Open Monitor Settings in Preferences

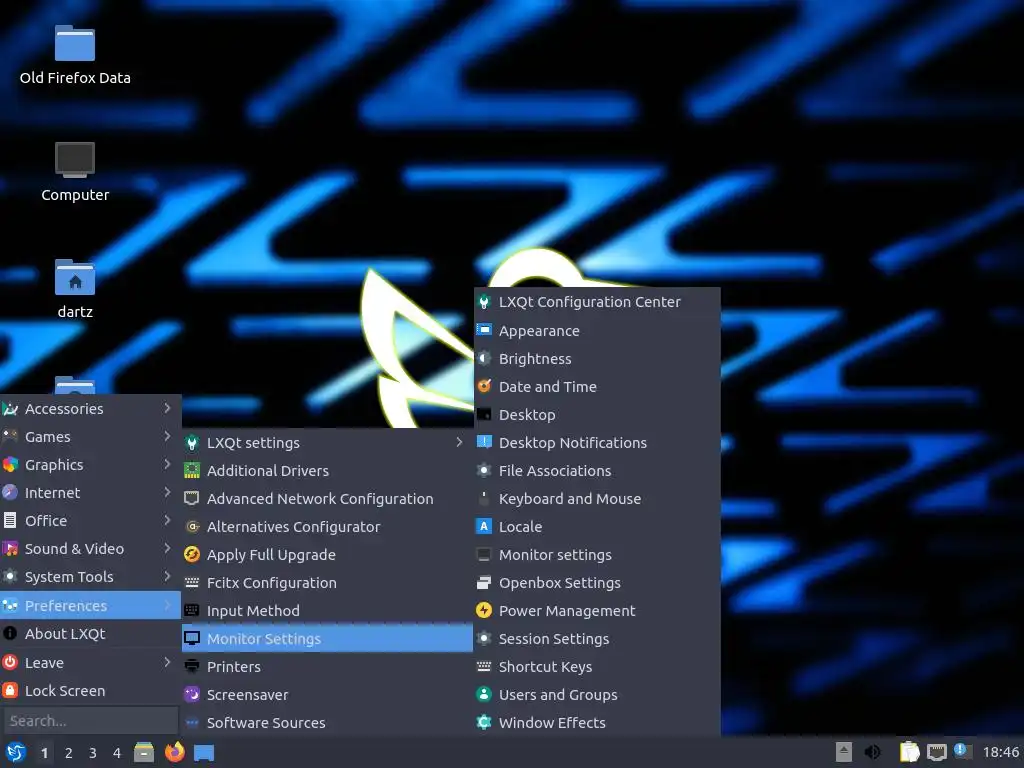click(x=327, y=639)
